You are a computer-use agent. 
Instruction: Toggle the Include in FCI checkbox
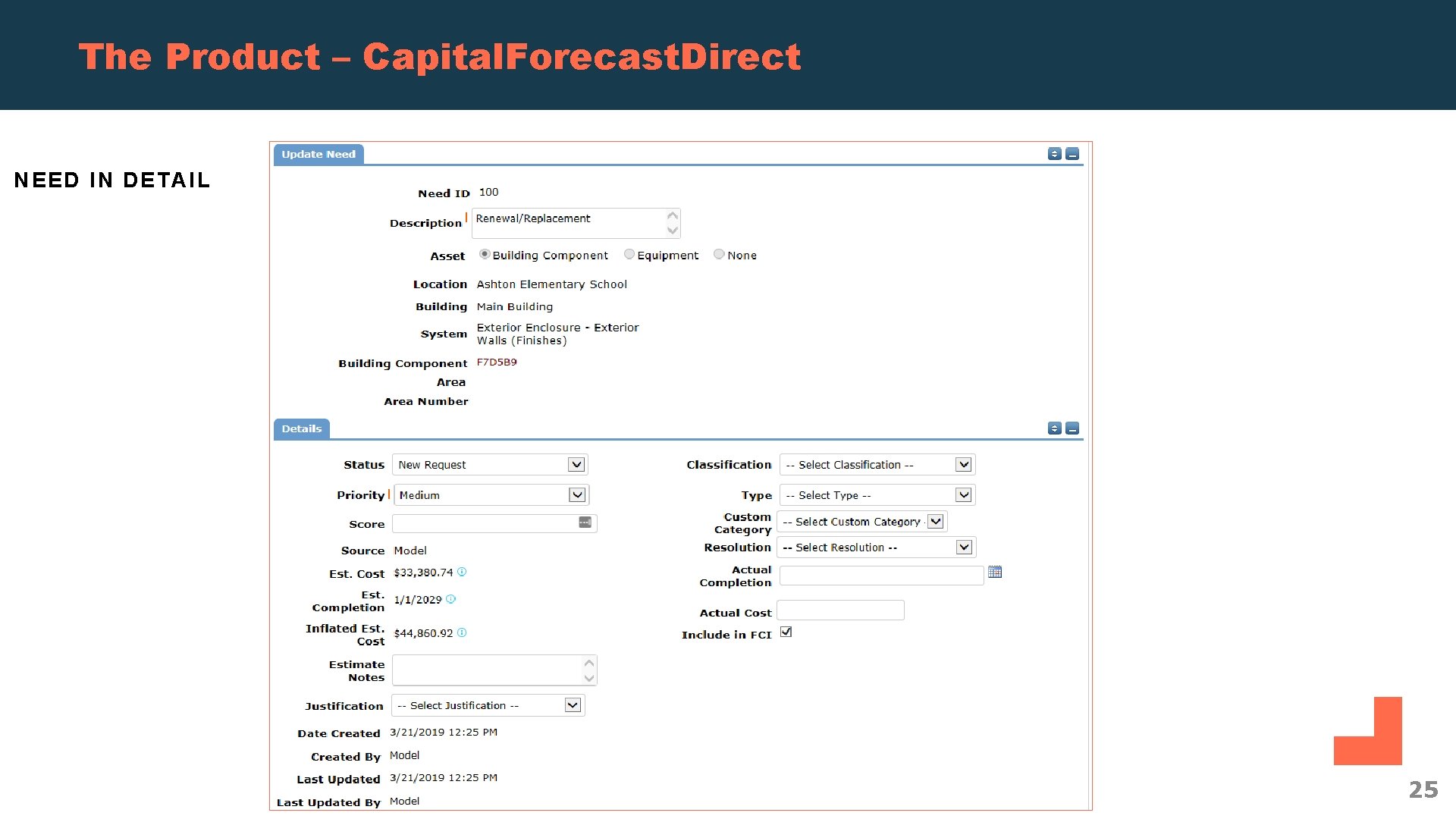(786, 632)
